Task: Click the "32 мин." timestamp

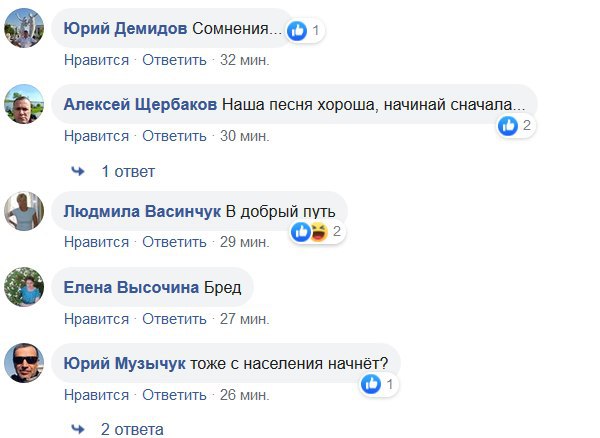Action: 244,60
